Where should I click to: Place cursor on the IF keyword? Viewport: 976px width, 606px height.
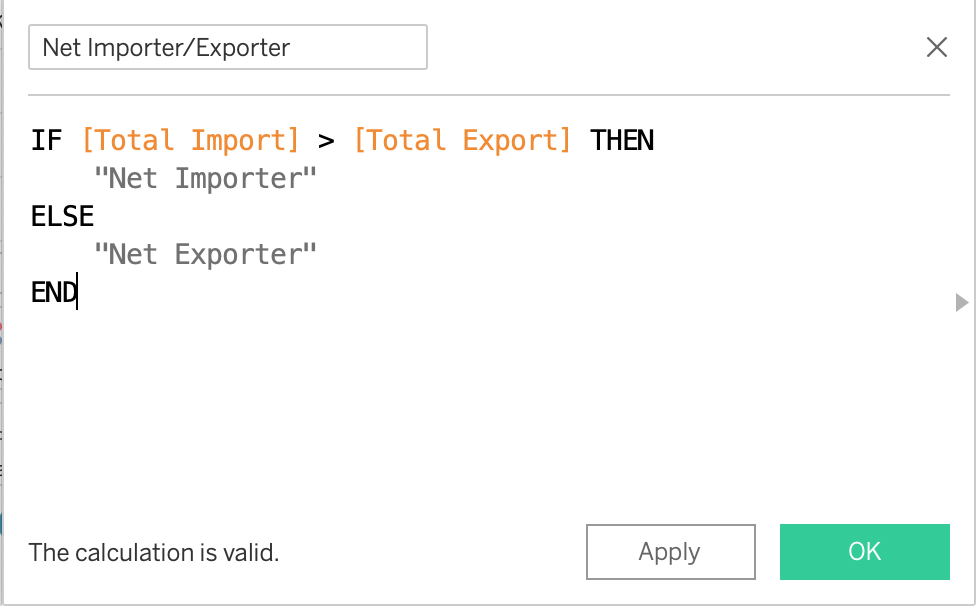(x=47, y=140)
